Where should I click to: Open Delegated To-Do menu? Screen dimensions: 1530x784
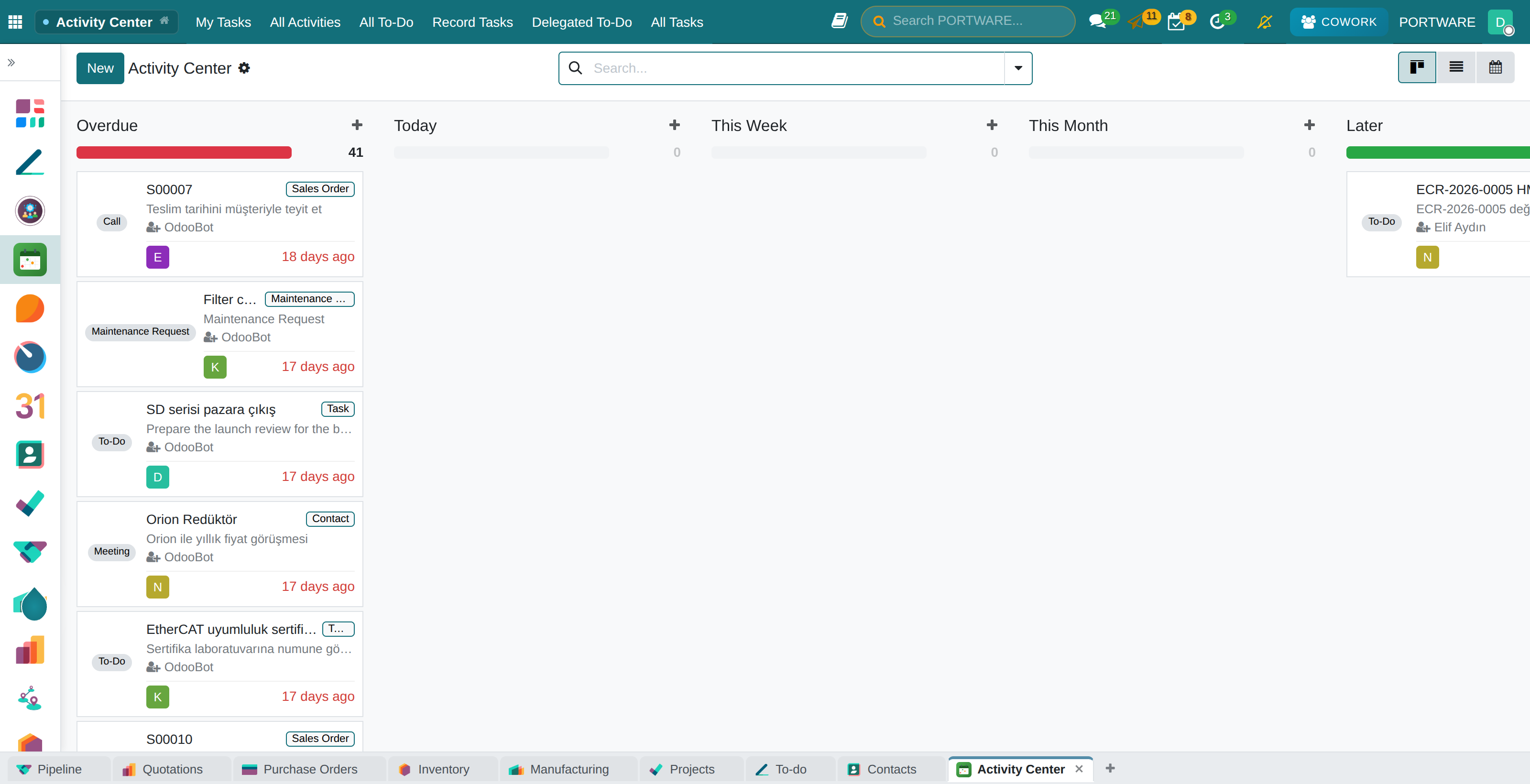(581, 22)
